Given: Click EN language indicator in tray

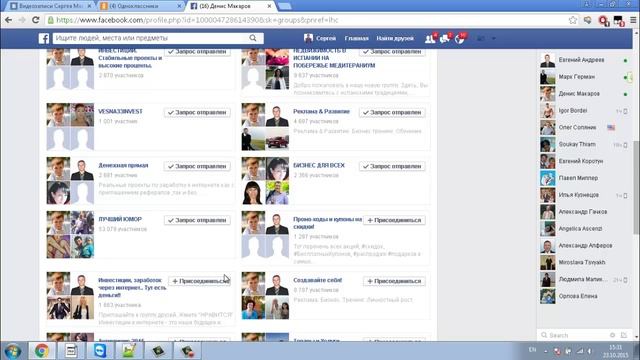Looking at the screenshot, I should coord(532,350).
